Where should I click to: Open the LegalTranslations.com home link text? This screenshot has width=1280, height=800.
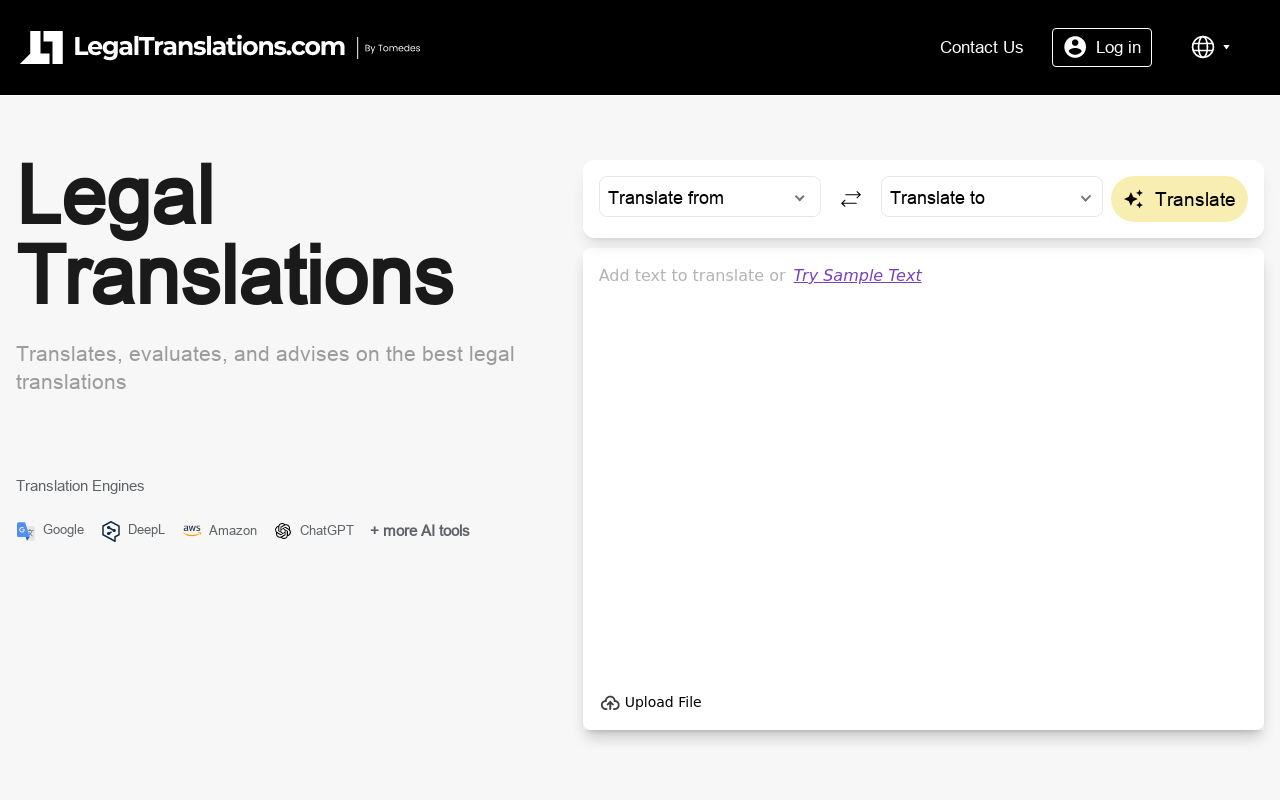click(210, 46)
